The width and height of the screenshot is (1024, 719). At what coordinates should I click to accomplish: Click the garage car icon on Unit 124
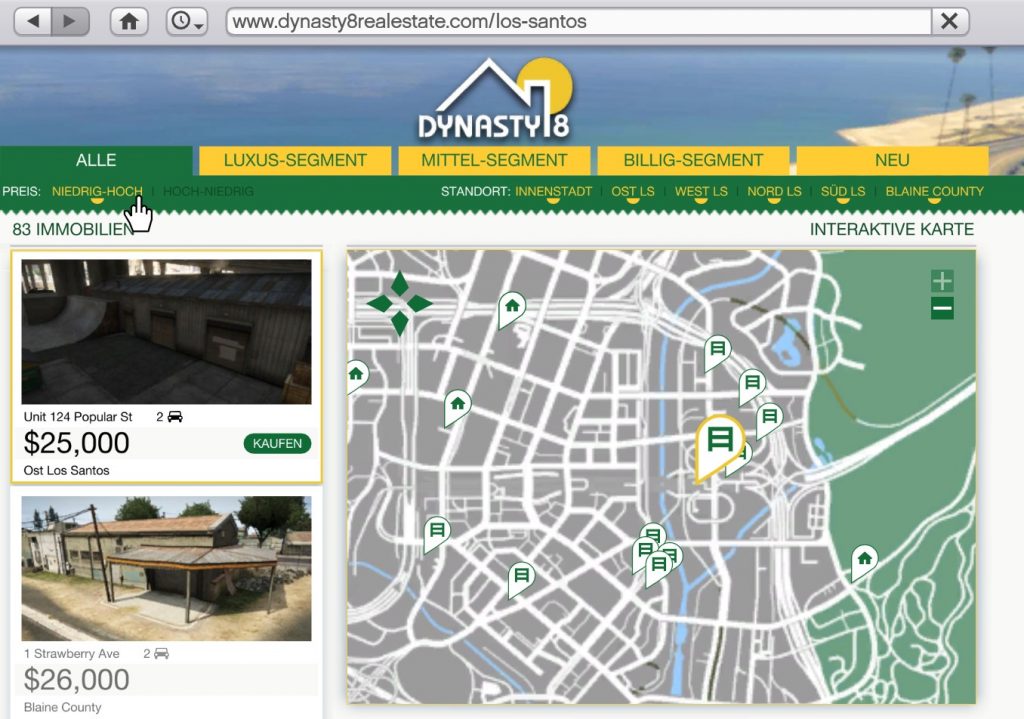tap(175, 417)
